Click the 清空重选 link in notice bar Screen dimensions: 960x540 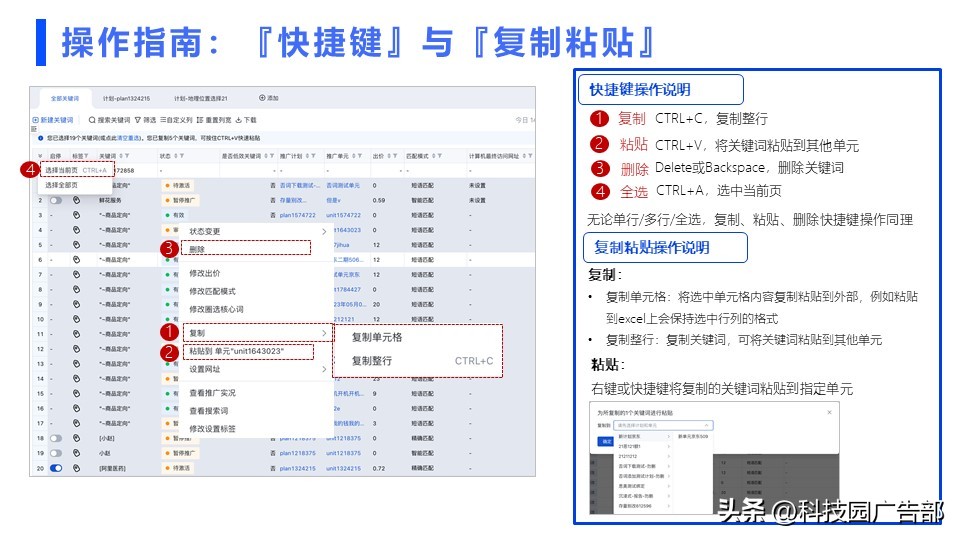(129, 138)
